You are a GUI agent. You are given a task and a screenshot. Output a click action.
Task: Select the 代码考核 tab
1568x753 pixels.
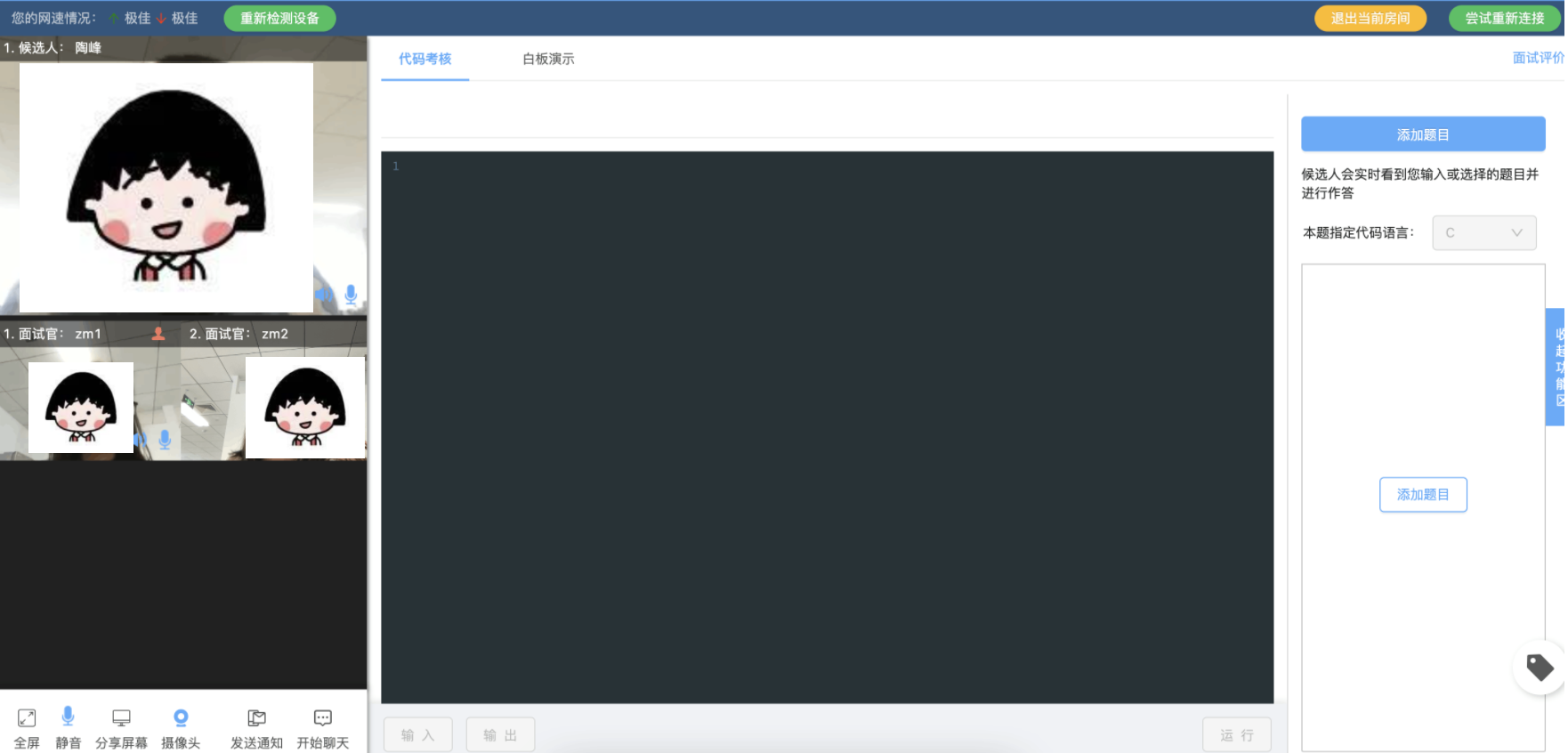[x=424, y=59]
